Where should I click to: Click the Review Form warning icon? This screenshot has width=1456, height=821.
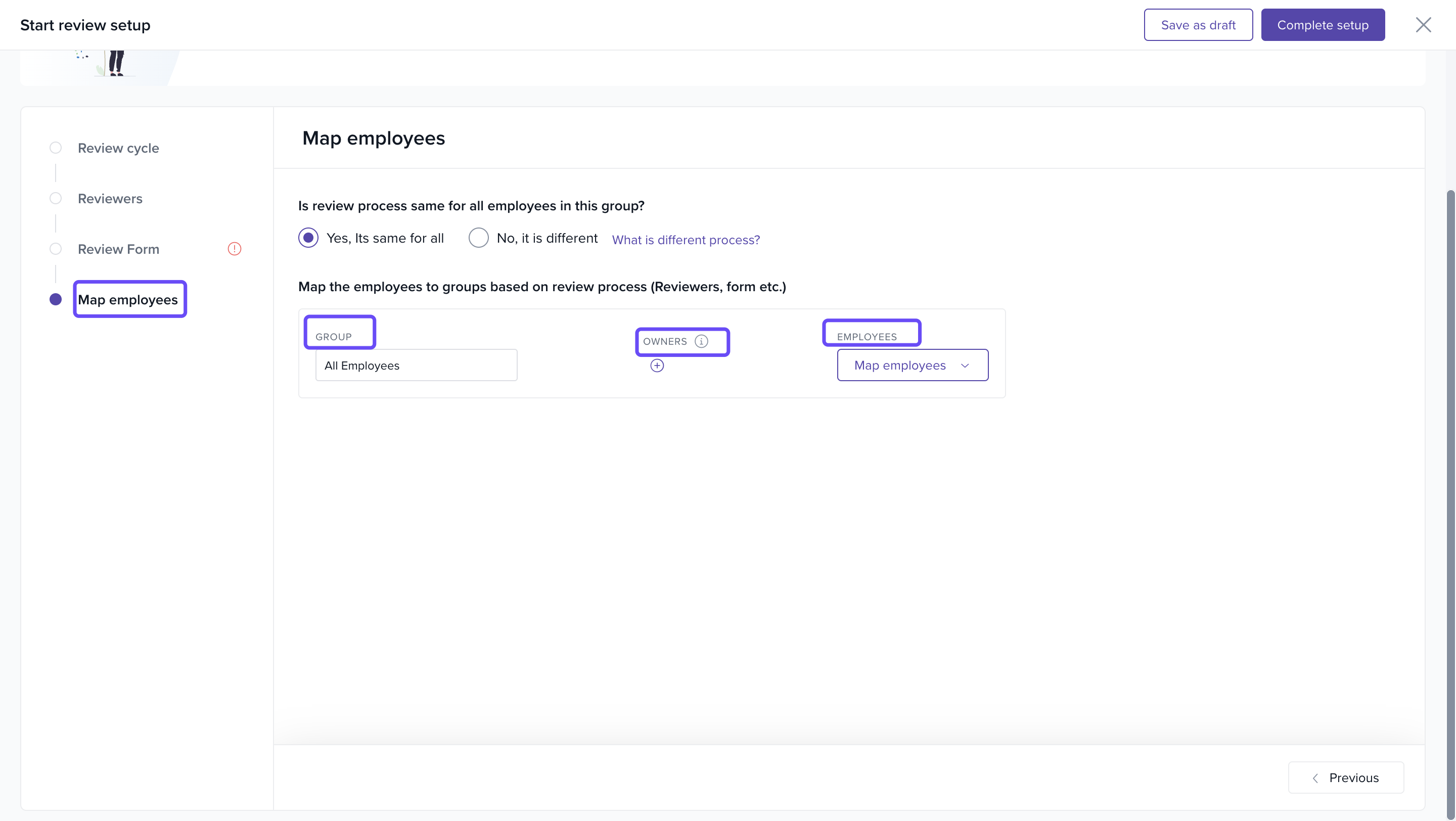click(x=235, y=249)
